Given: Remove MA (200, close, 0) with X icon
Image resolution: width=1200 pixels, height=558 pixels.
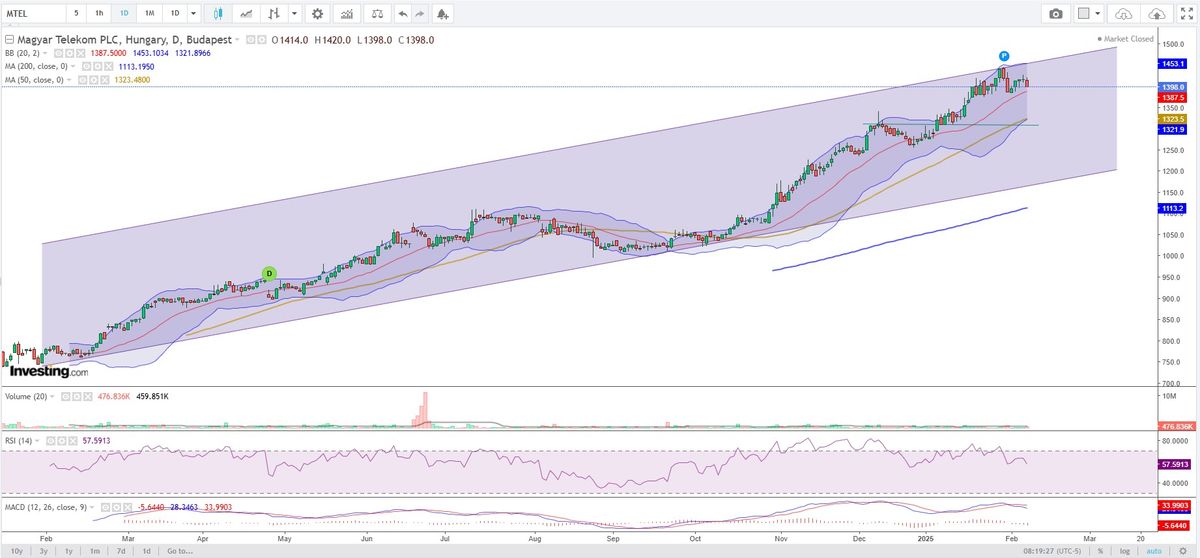Looking at the screenshot, I should (x=108, y=67).
